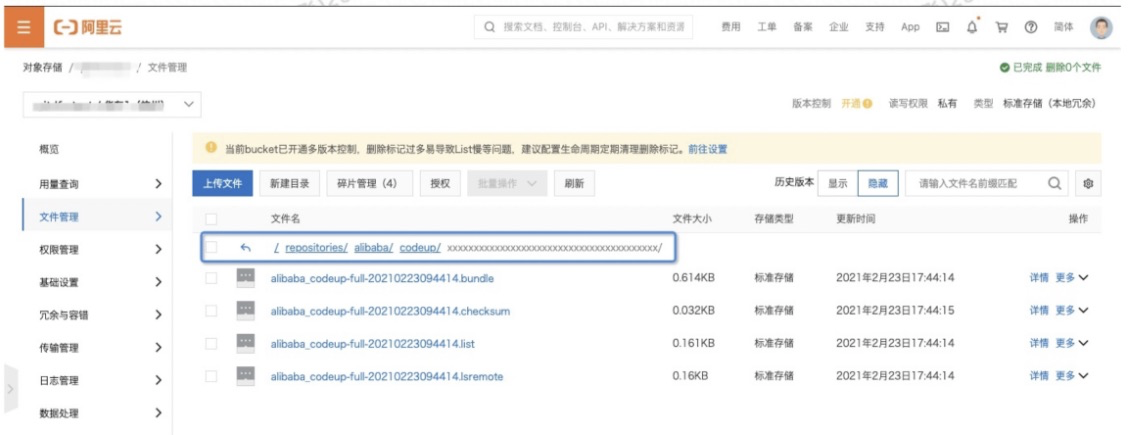Go to 对象存储 breadcrumb
This screenshot has height=435, width=1128.
point(42,68)
